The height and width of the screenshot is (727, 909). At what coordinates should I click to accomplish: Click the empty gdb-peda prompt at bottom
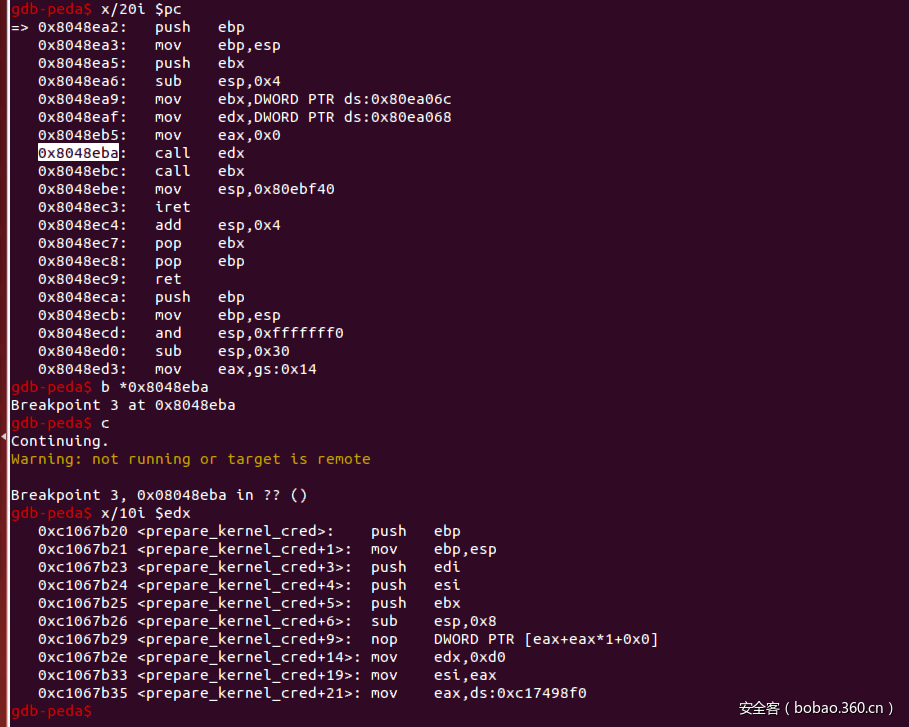tap(51, 711)
